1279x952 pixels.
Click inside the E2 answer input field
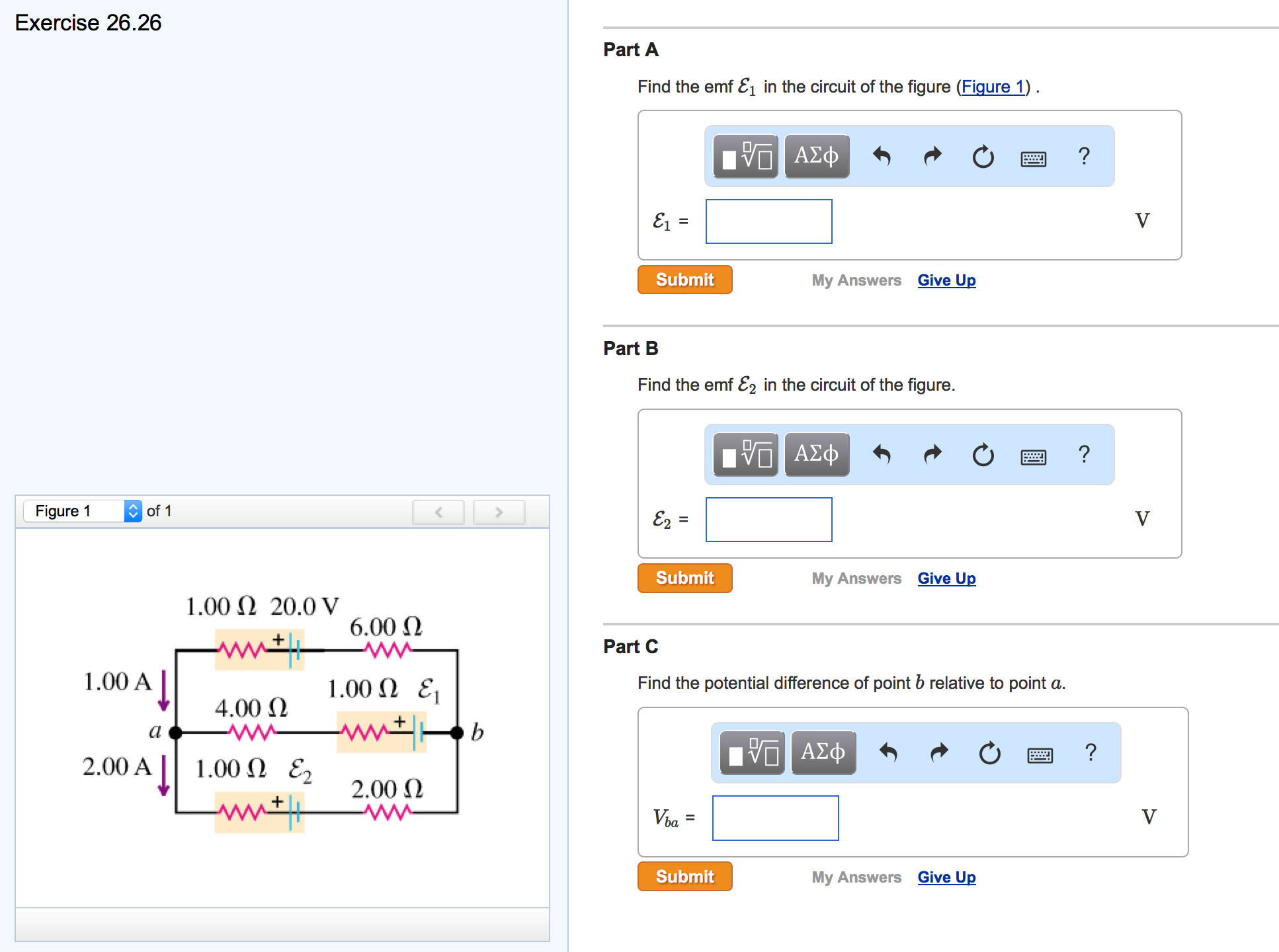tap(768, 520)
